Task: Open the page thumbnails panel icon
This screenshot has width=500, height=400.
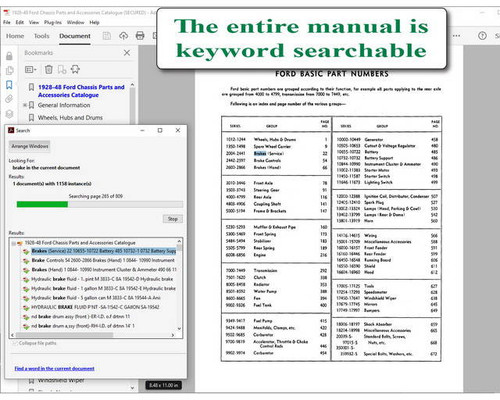Action: (x=9, y=70)
